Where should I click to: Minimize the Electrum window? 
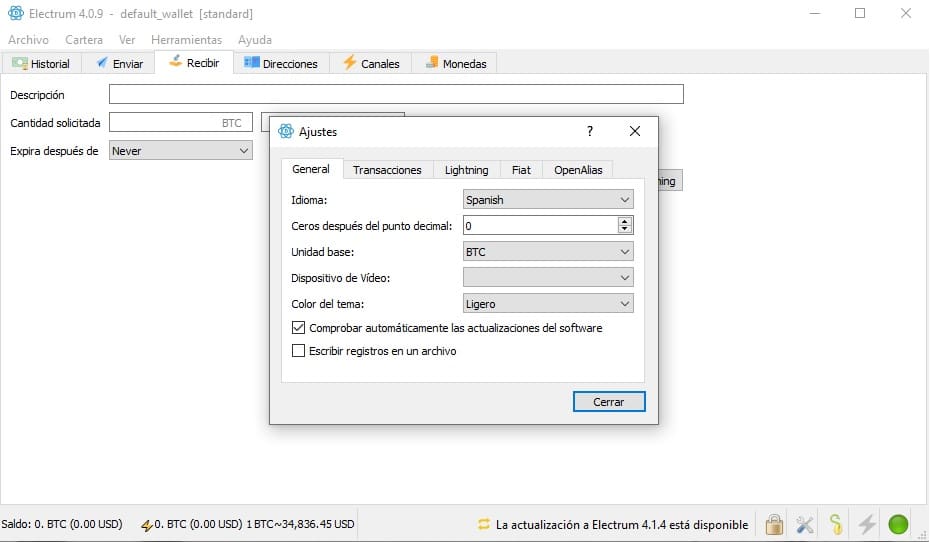point(815,13)
